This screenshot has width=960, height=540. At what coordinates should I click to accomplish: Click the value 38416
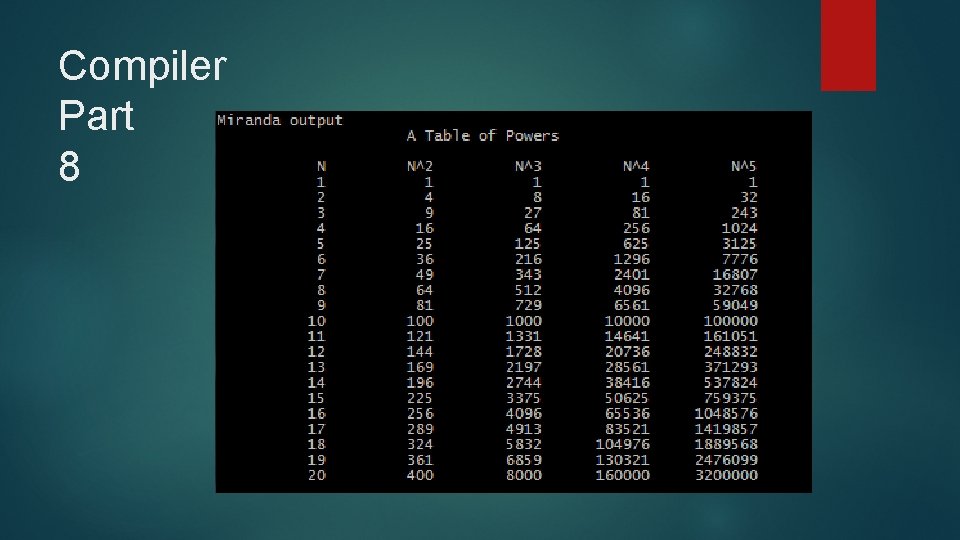click(627, 383)
